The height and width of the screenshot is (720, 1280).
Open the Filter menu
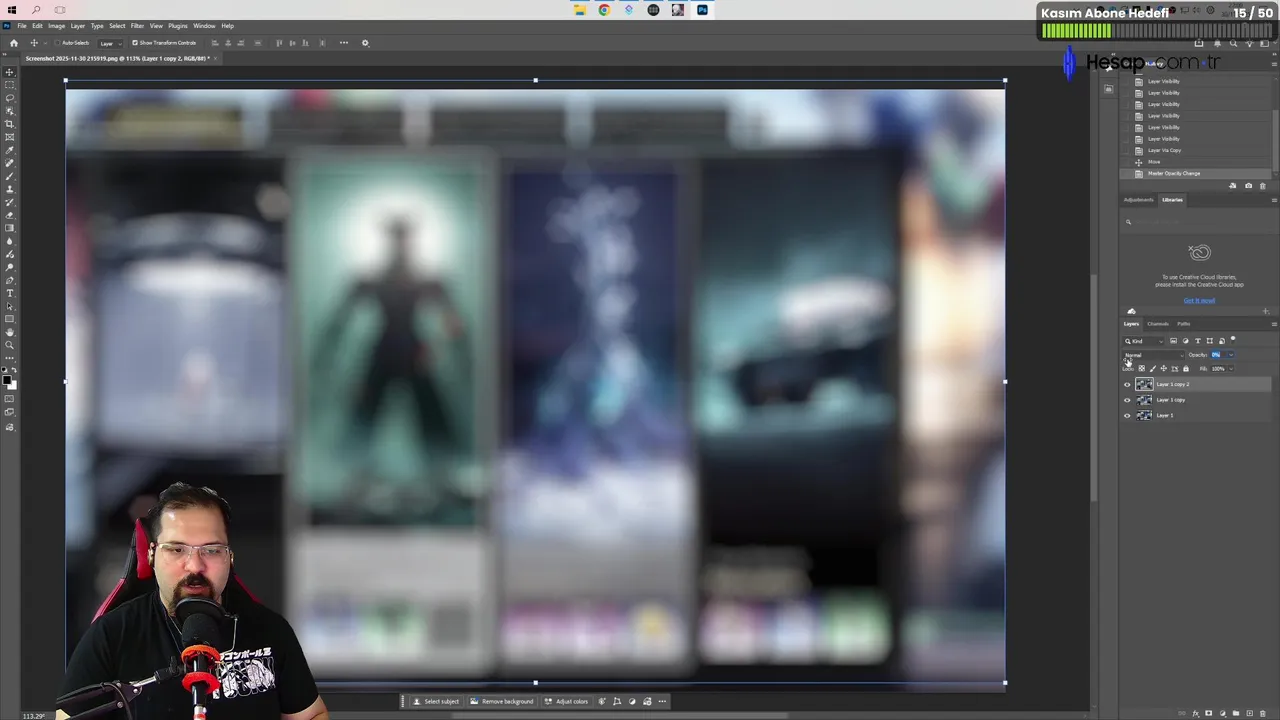click(137, 26)
